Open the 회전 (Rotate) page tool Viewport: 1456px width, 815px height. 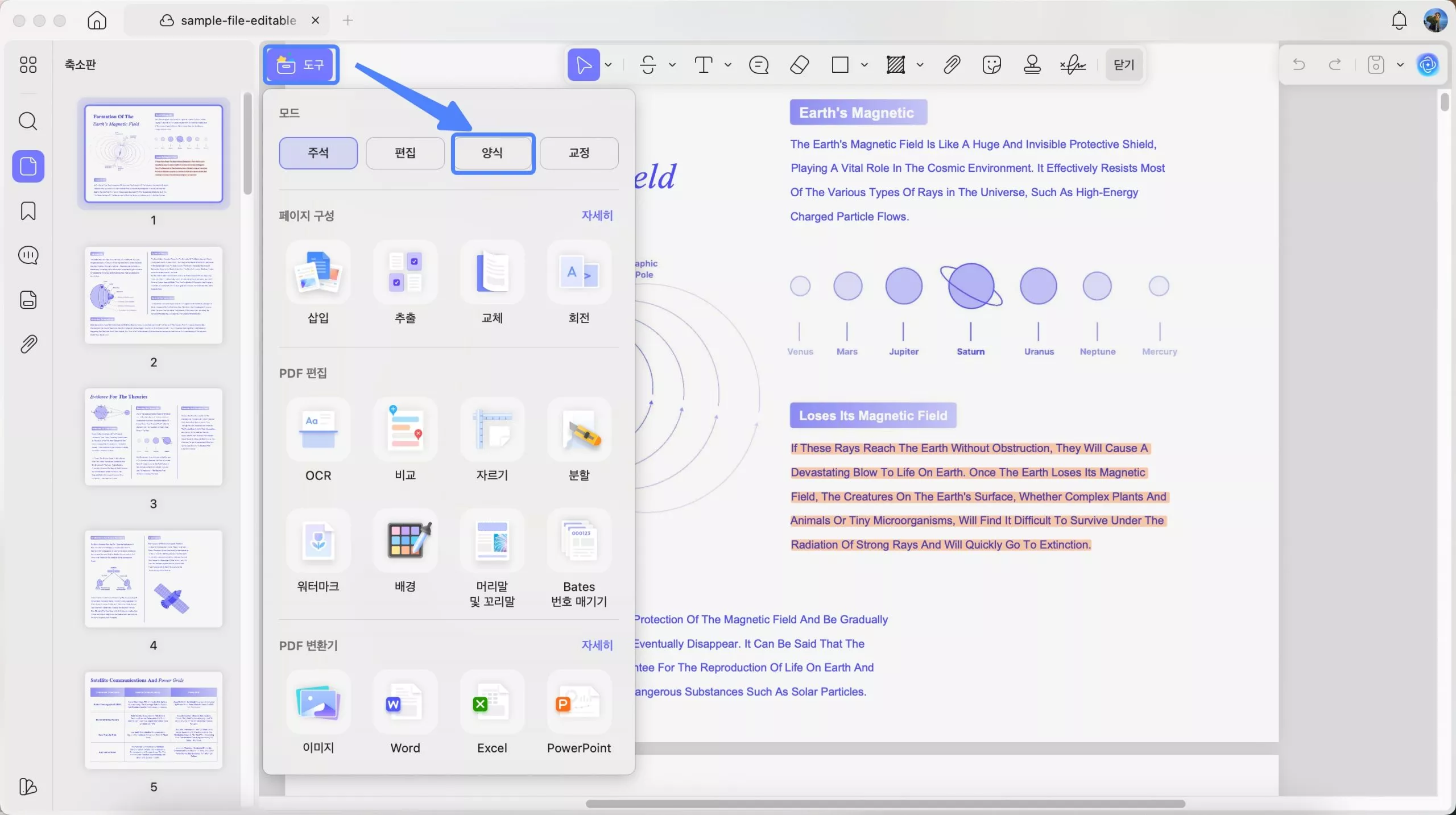coord(579,283)
